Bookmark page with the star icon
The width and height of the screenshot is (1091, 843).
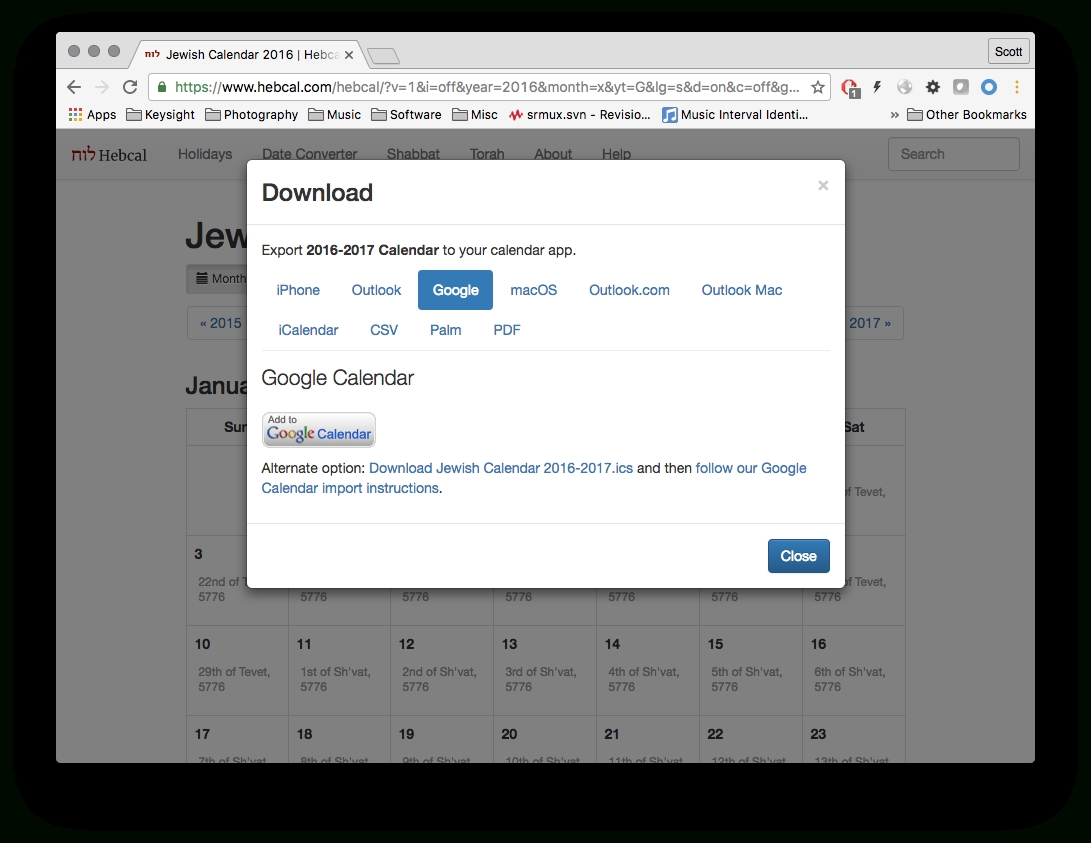818,87
